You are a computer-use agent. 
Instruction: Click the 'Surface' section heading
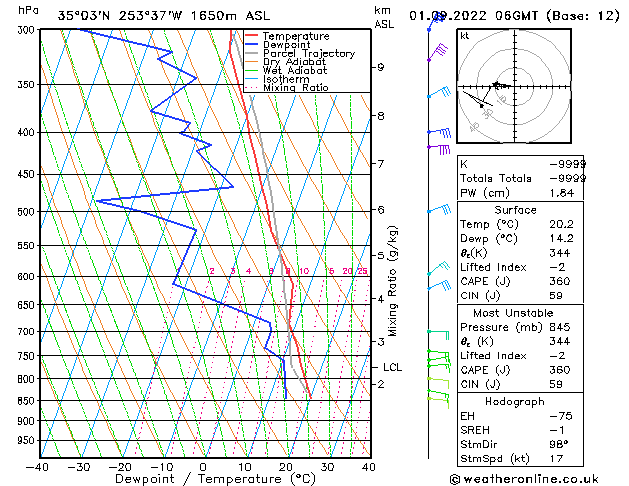point(515,210)
